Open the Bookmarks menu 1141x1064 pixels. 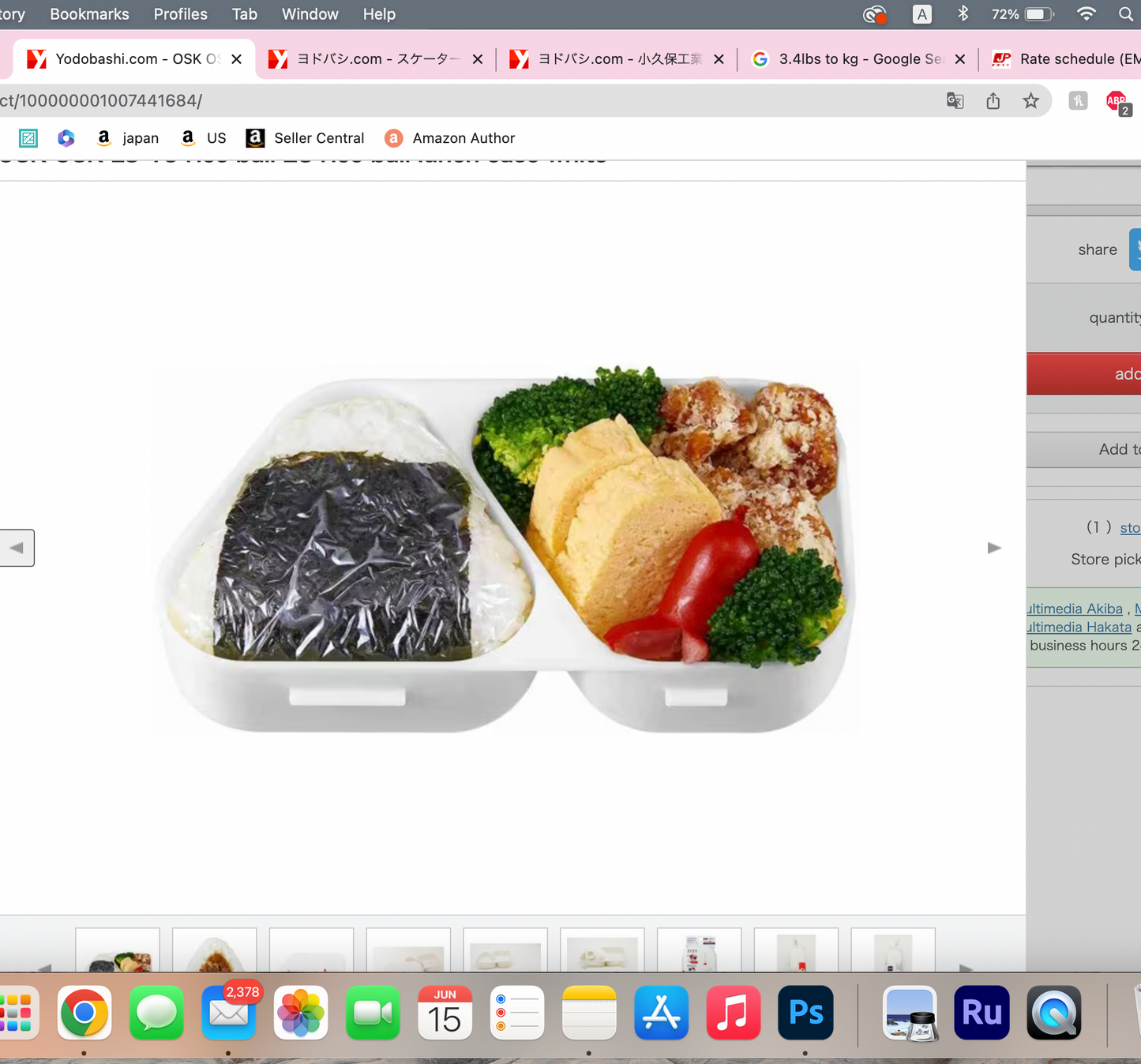pos(89,14)
